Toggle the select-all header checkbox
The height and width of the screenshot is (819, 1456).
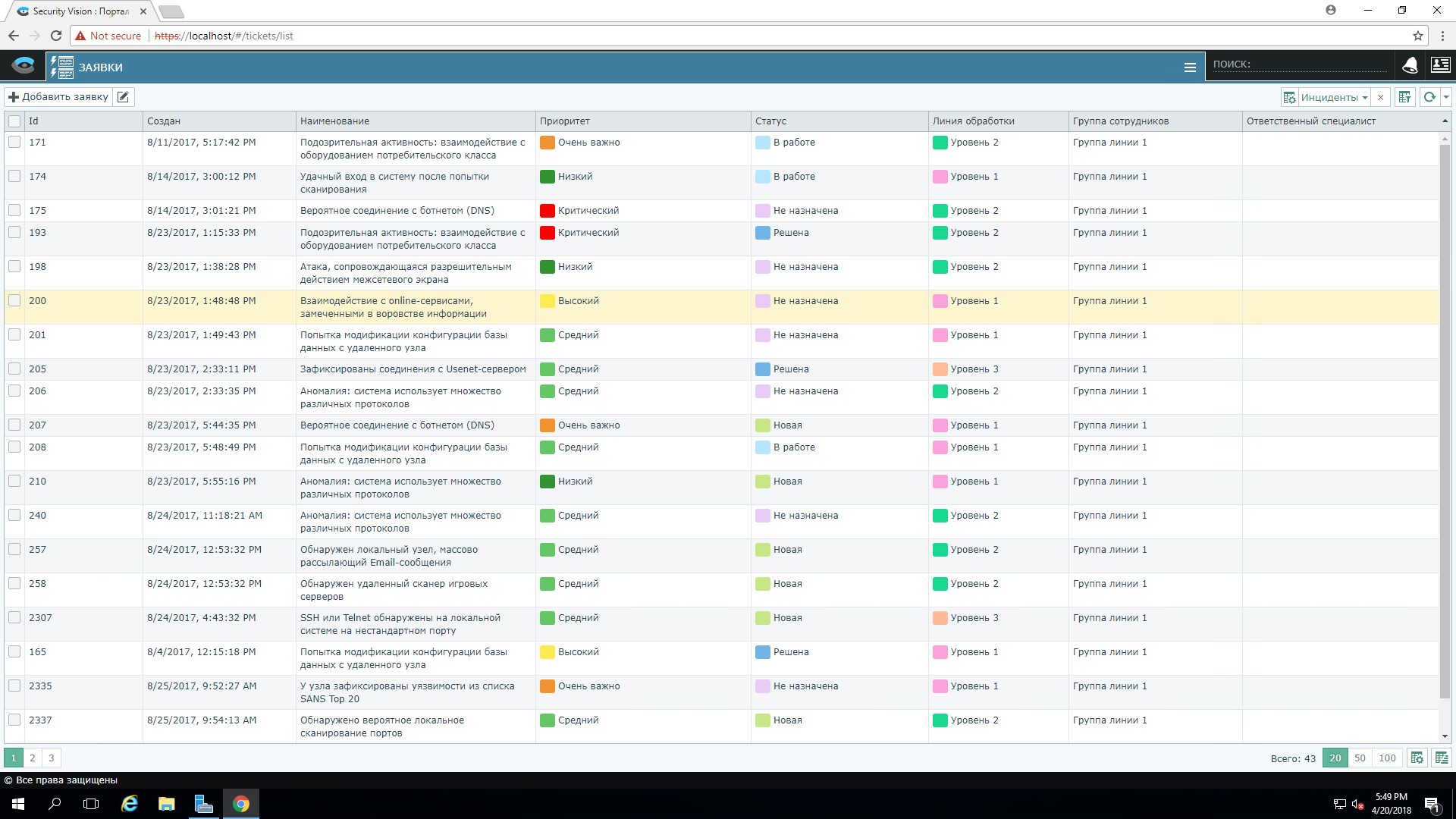(x=14, y=121)
